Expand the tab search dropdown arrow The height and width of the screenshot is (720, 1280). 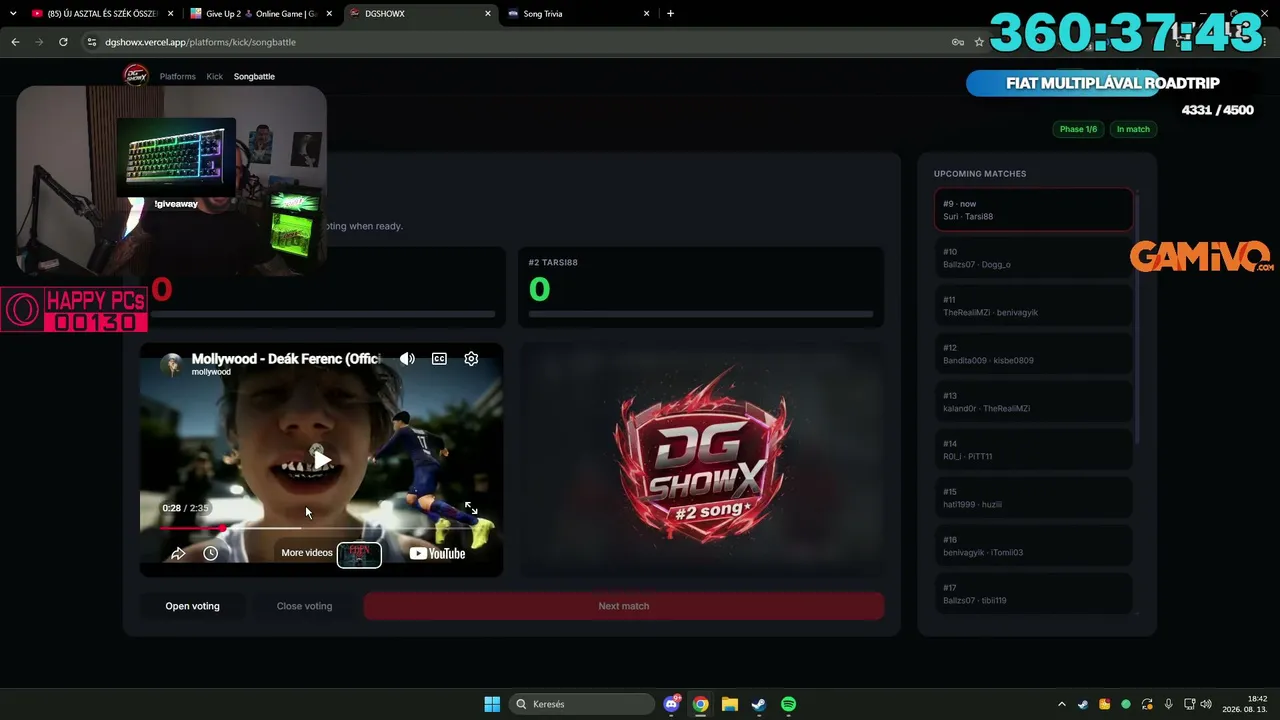(13, 14)
